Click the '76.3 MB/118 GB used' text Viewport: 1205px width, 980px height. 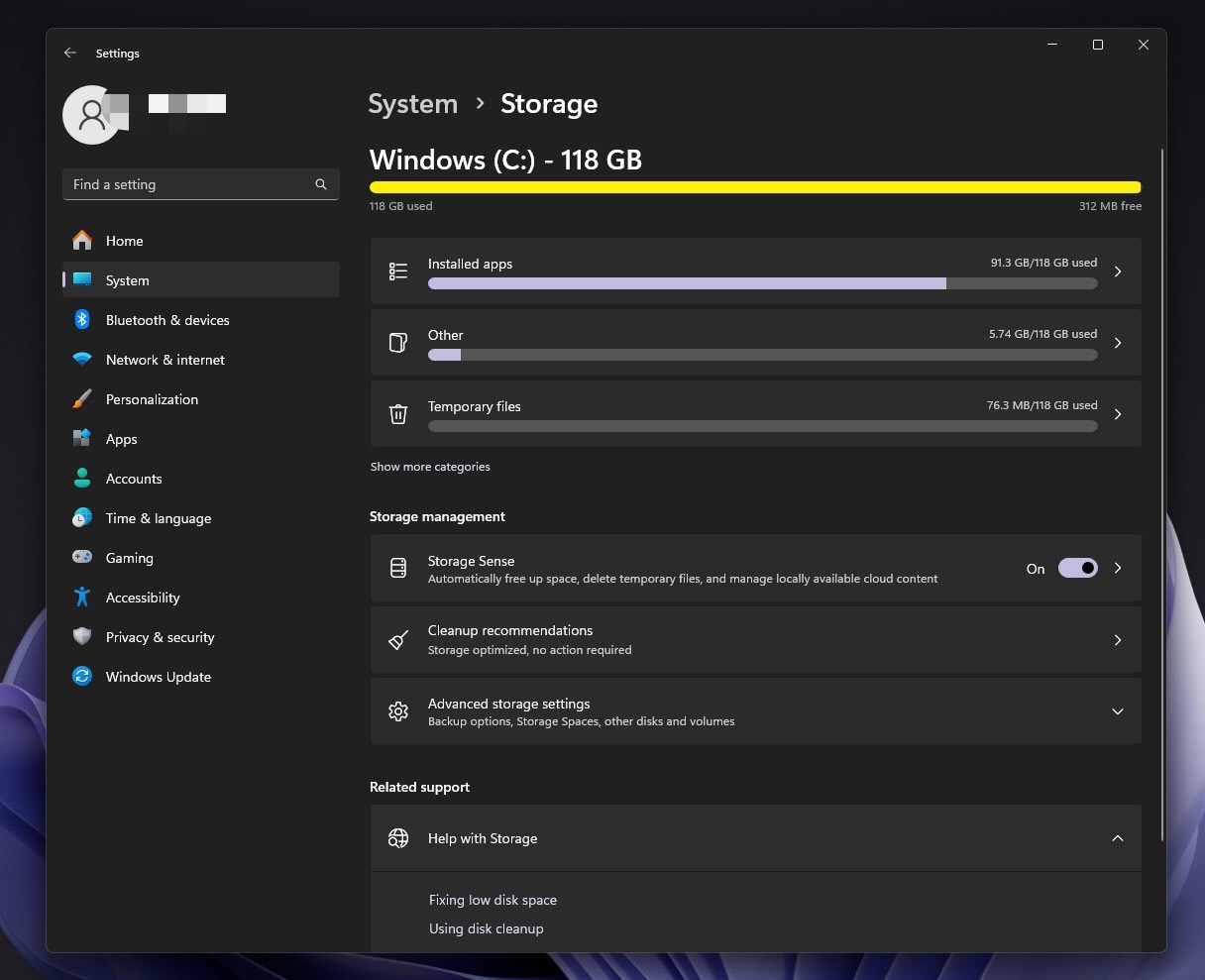(1041, 405)
